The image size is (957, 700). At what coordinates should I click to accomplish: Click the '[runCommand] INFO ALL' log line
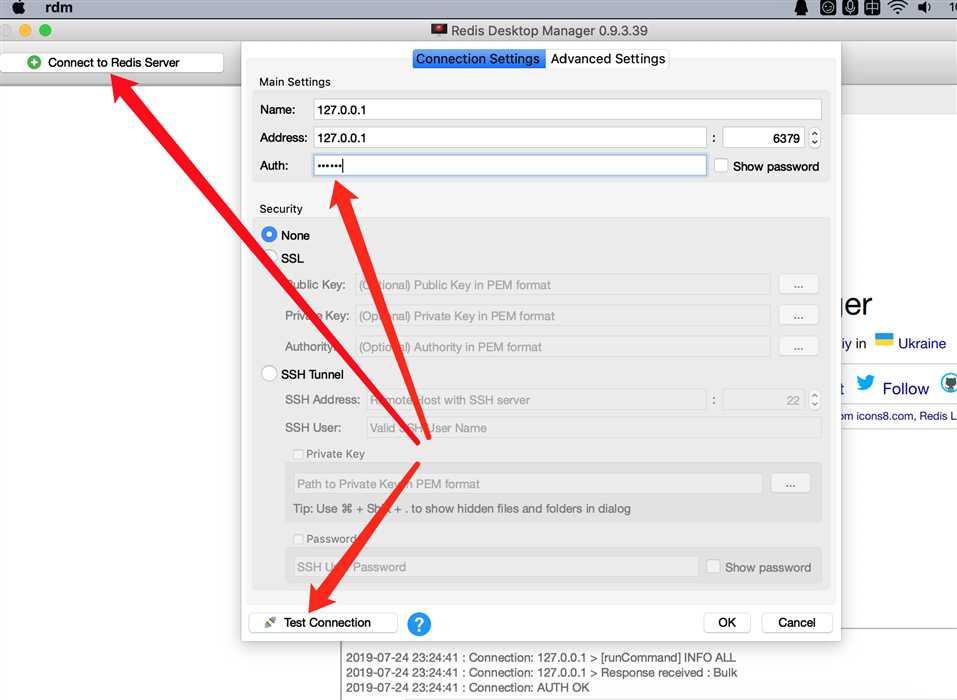541,658
